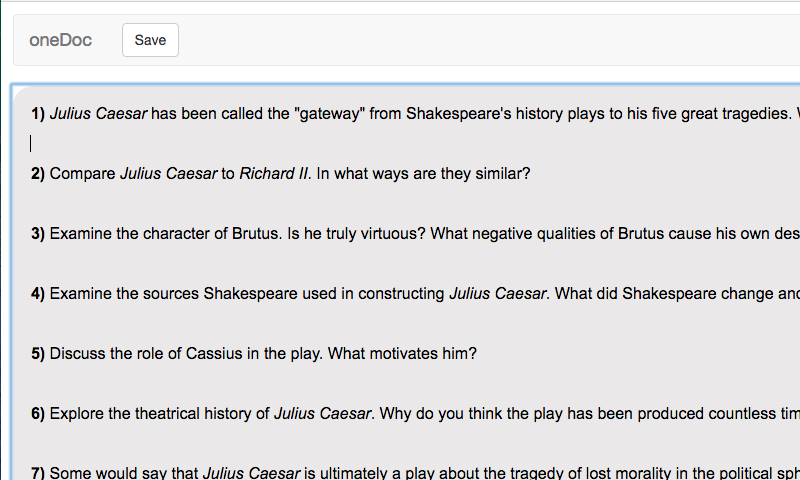
Task: Click the bold "6)" question number
Action: [x=38, y=414]
